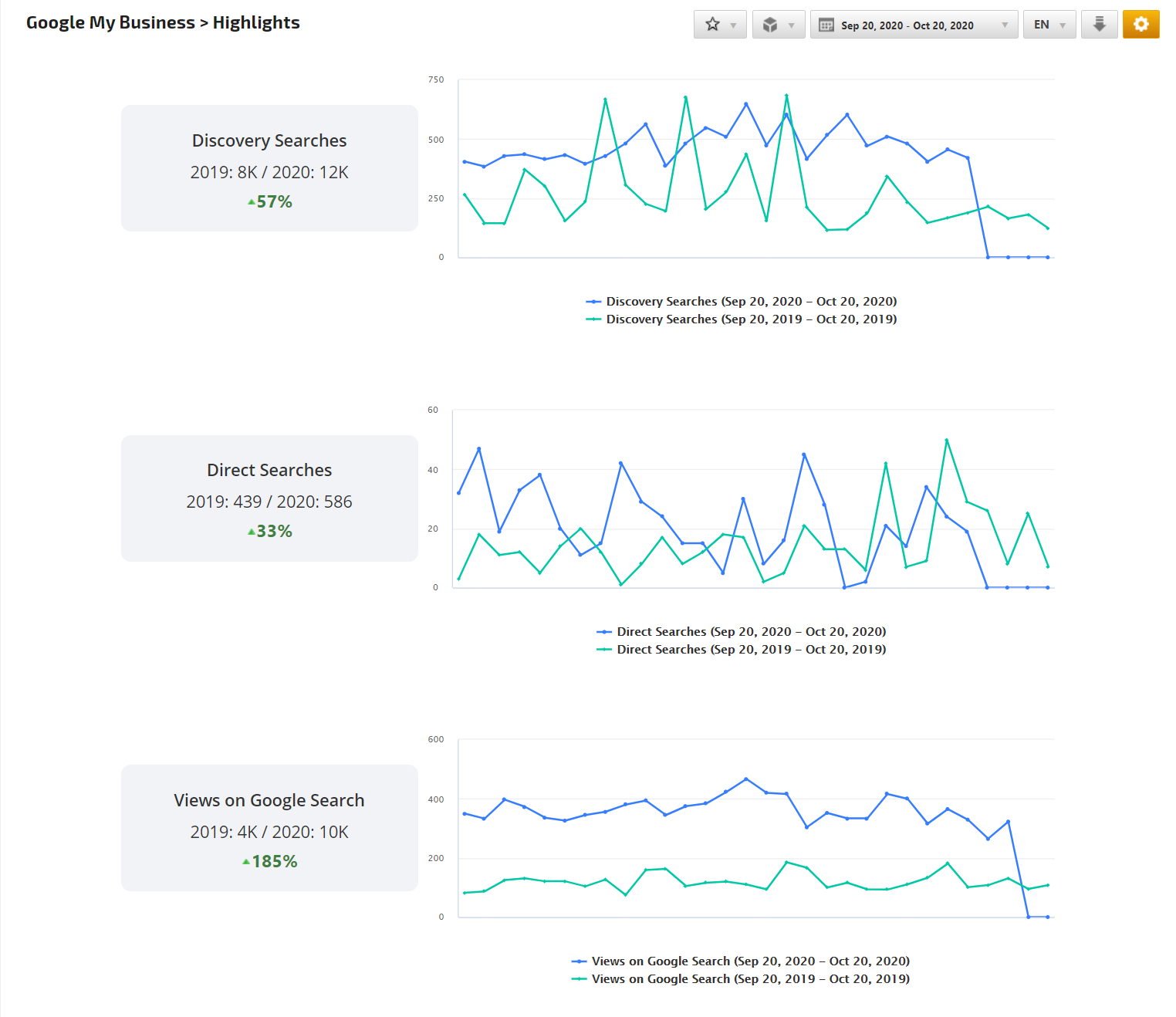
Task: Click the cube icon in the toolbar
Action: point(769,25)
